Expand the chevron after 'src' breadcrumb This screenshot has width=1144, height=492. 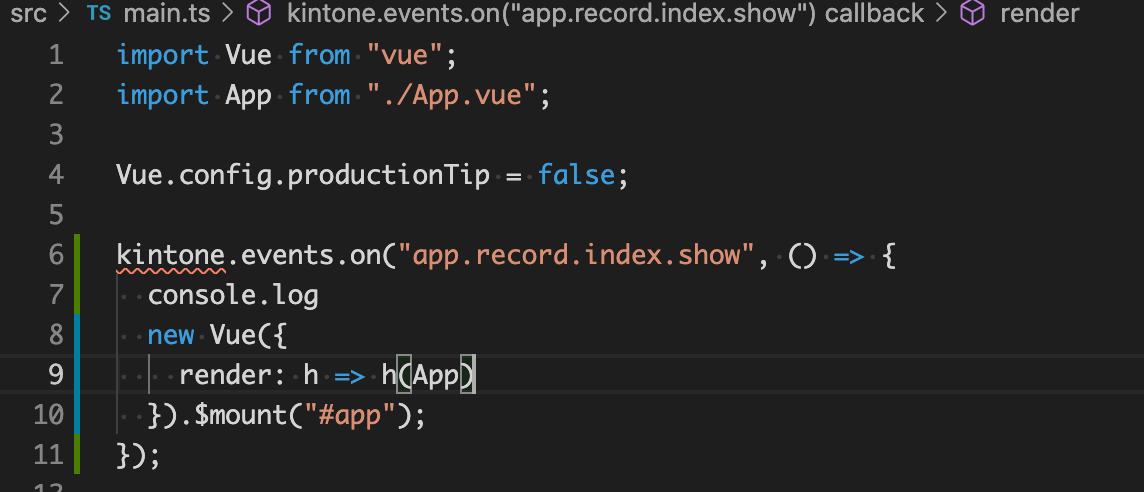66,13
